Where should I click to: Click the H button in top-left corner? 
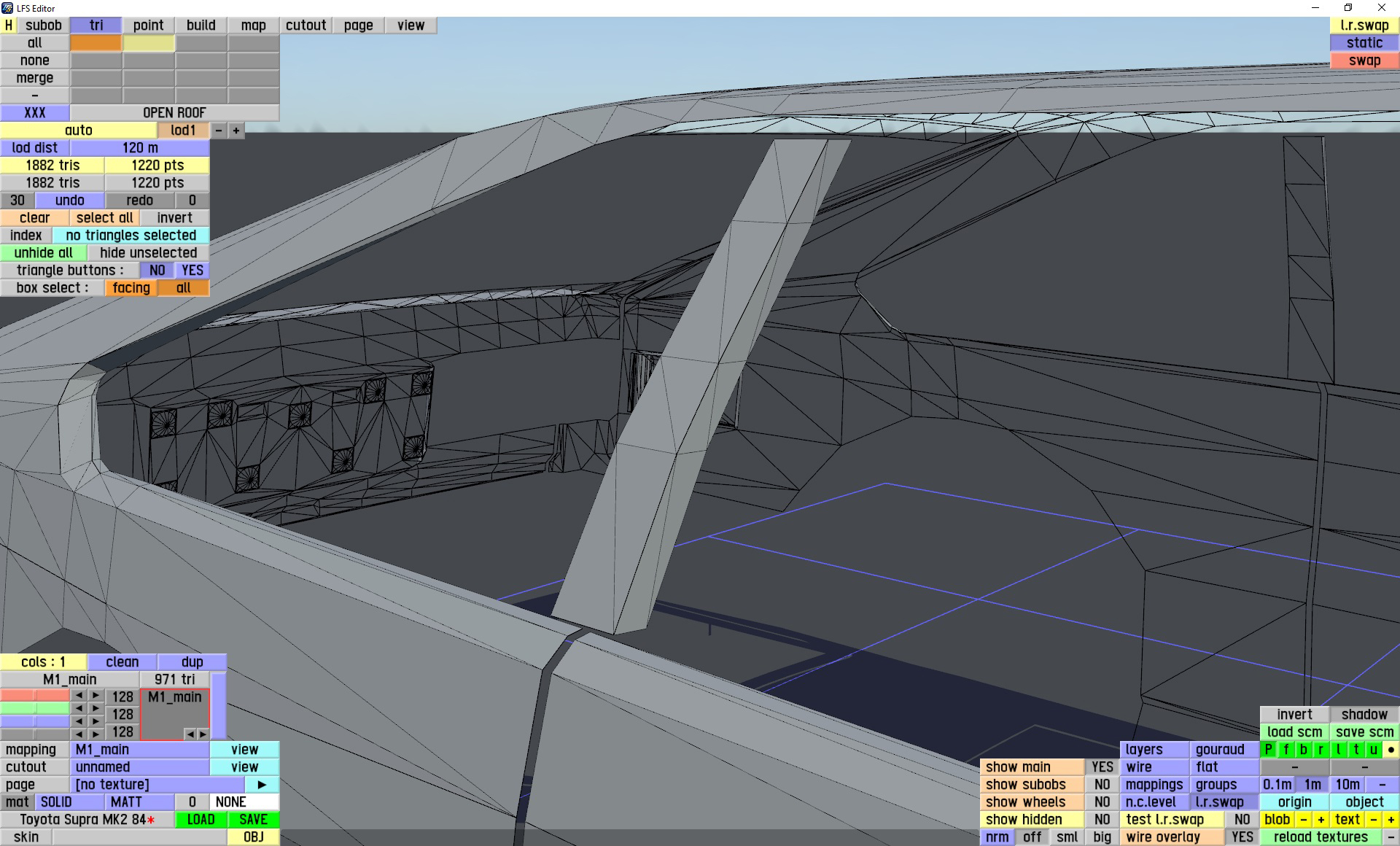point(9,25)
